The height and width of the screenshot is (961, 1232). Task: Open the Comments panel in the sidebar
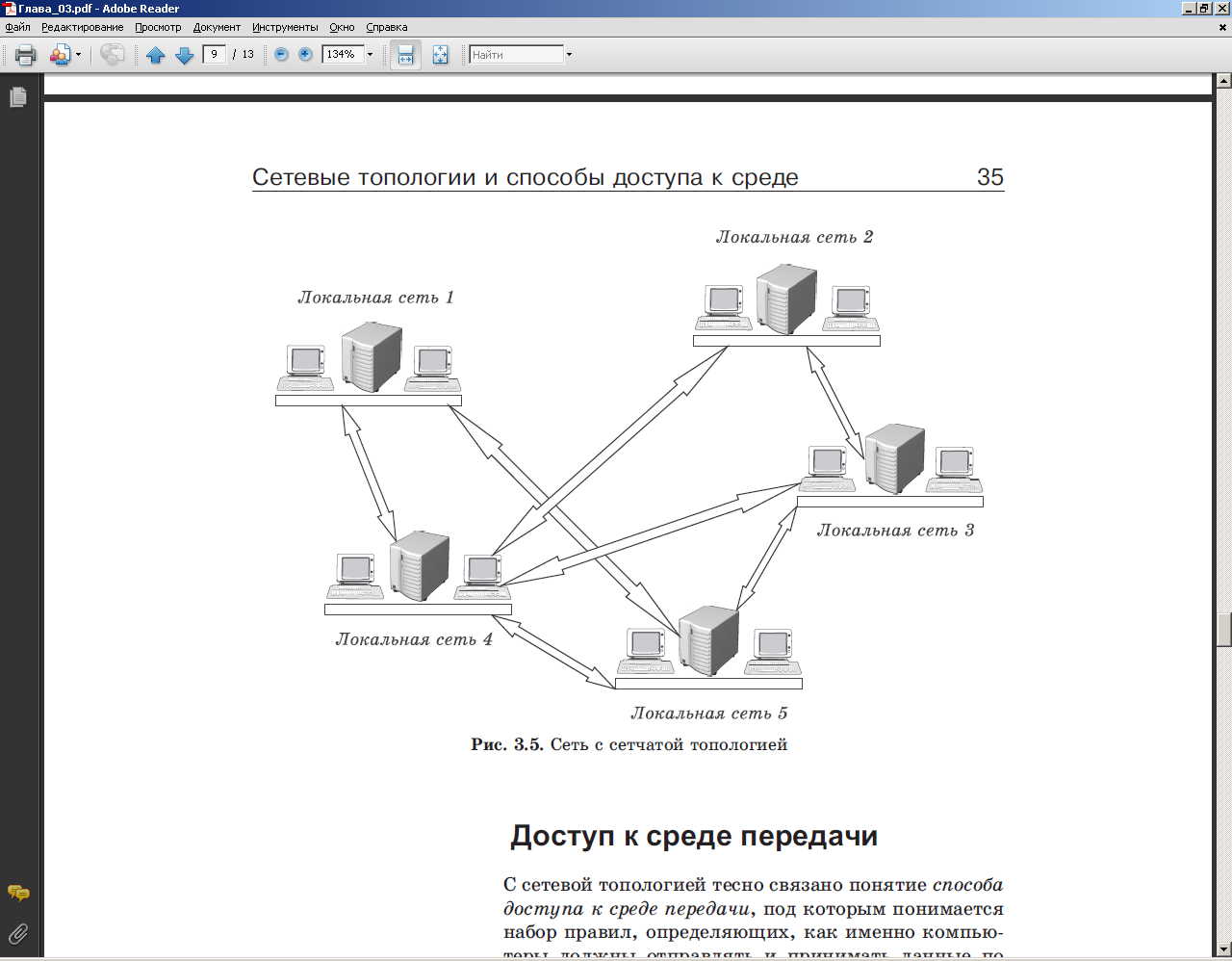(x=18, y=894)
